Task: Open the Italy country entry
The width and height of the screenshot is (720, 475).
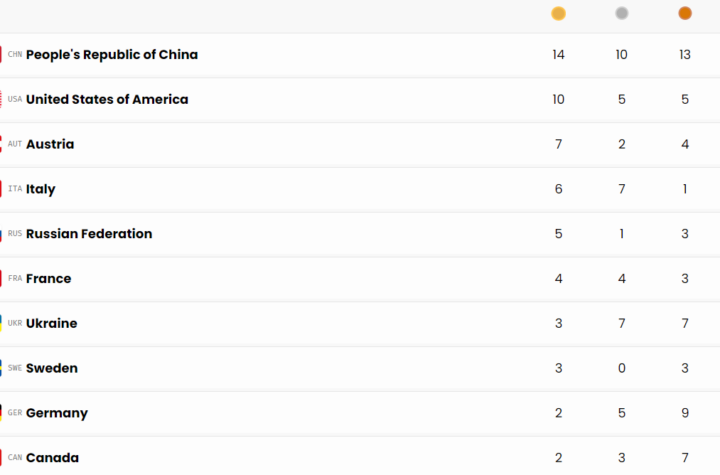Action: pos(41,189)
